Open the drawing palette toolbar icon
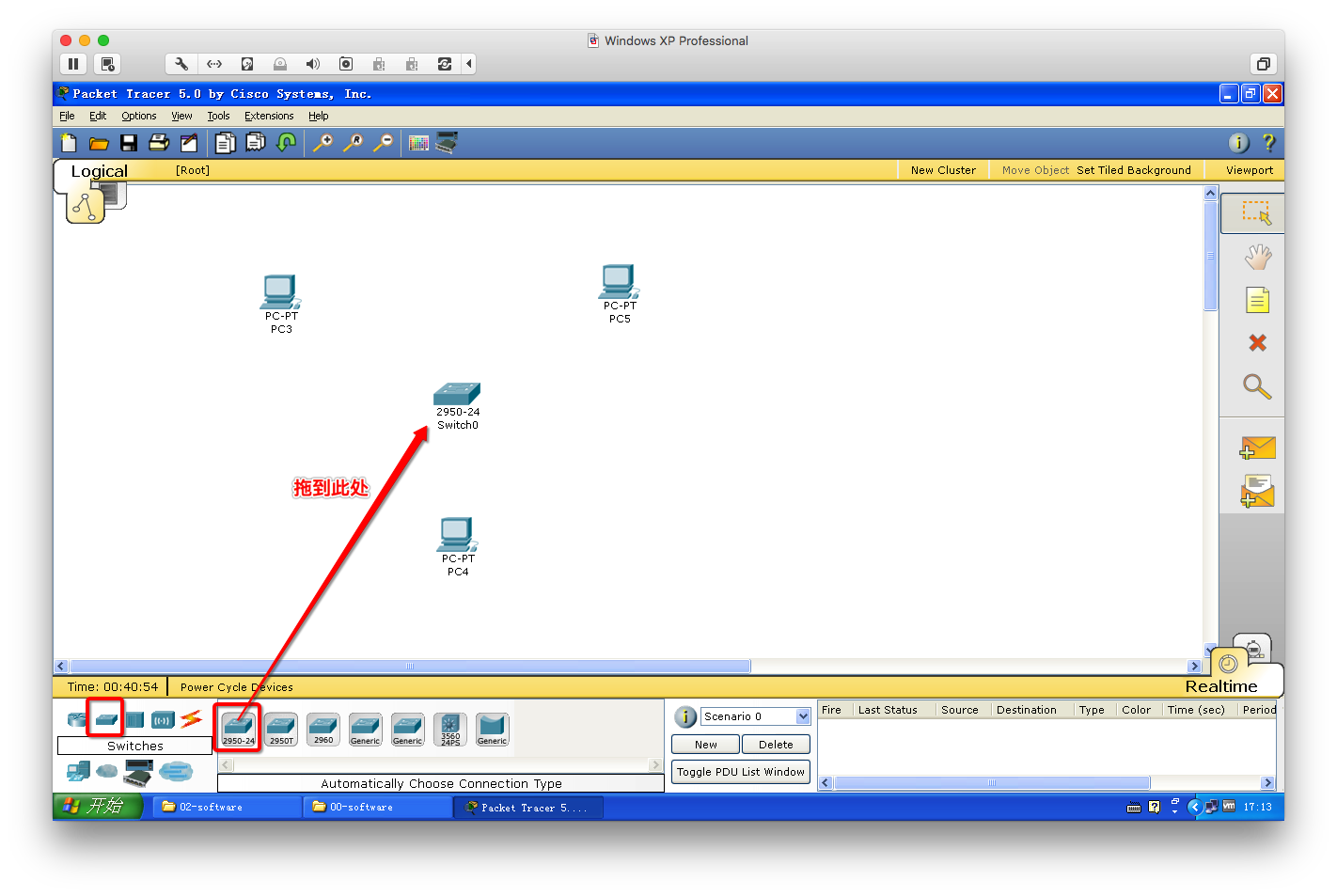This screenshot has height=896, width=1337. pos(419,143)
